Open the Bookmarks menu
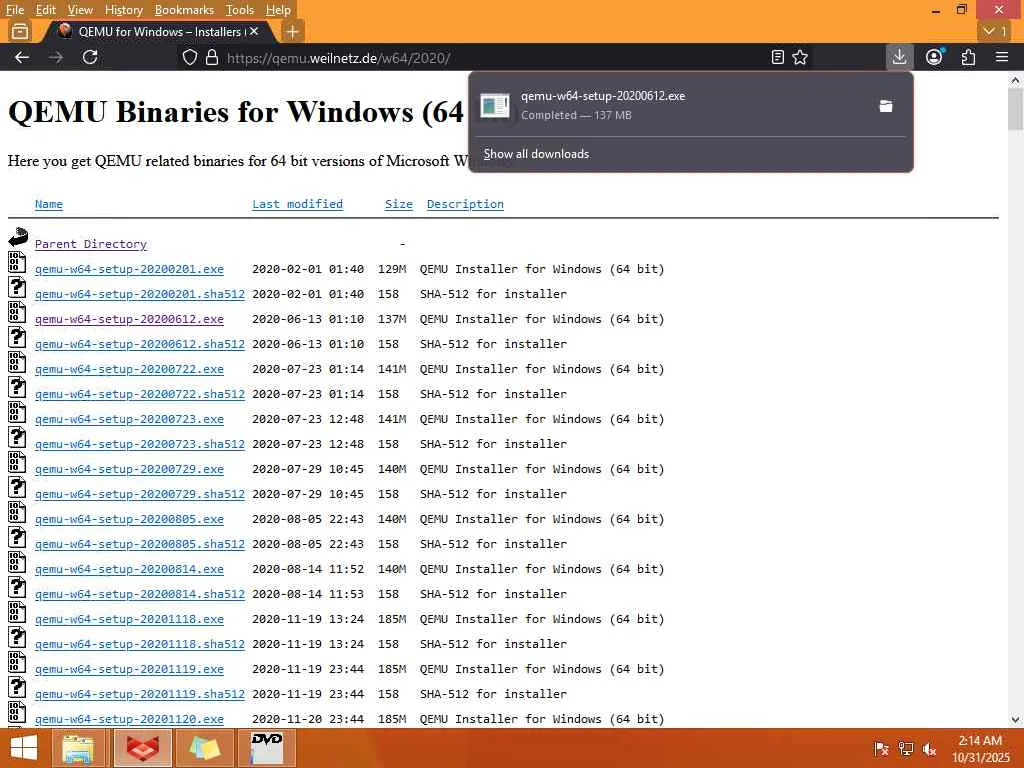1024x768 pixels. [184, 10]
